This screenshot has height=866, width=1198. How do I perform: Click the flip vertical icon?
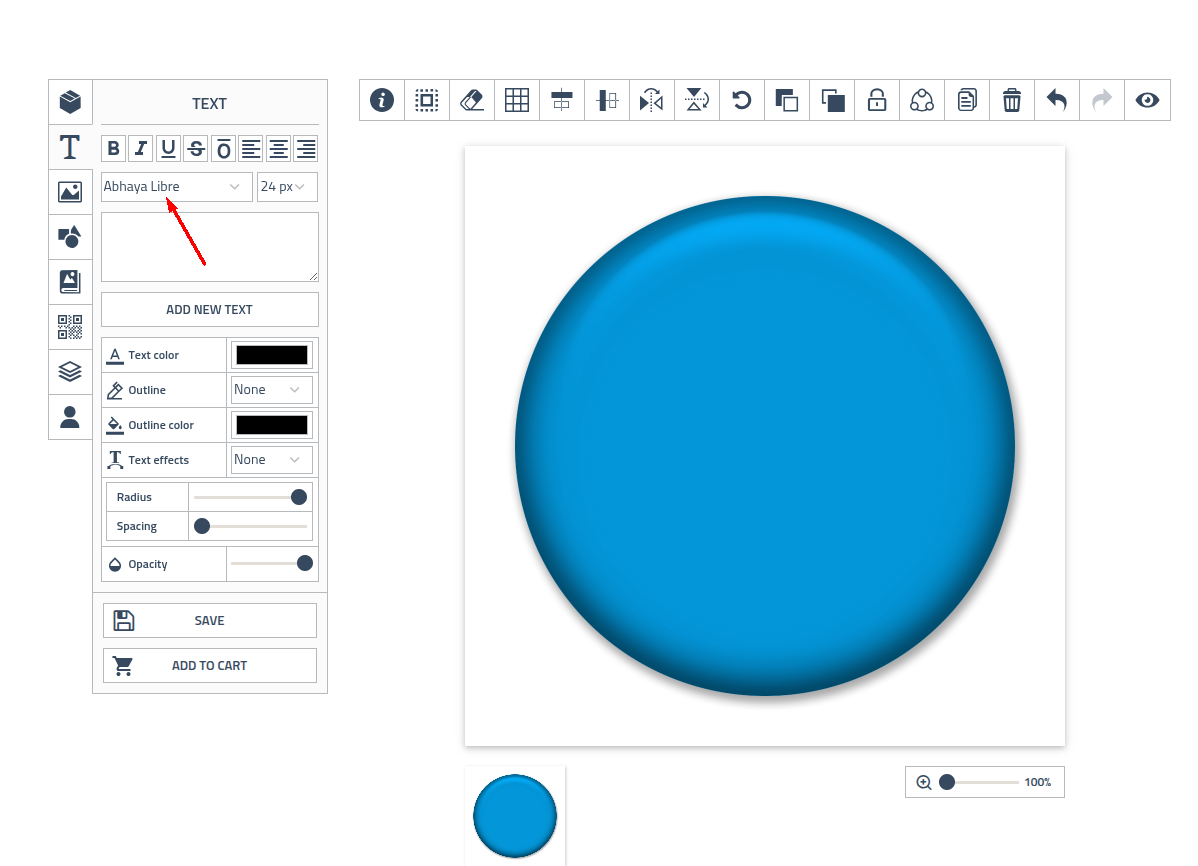tap(697, 100)
